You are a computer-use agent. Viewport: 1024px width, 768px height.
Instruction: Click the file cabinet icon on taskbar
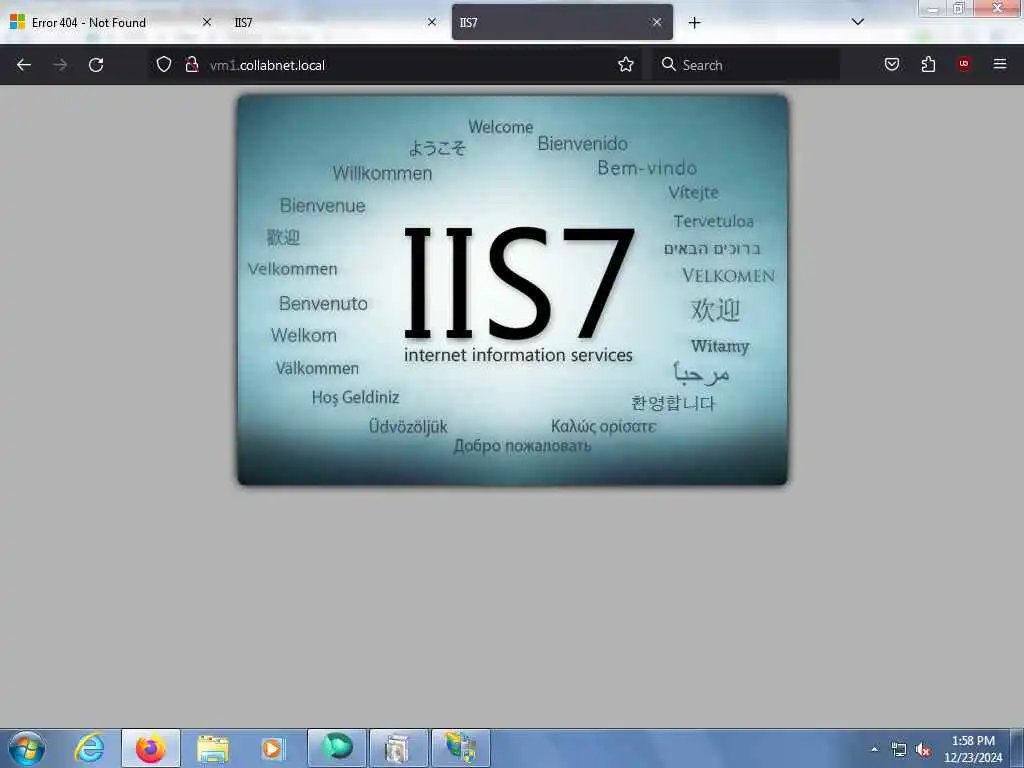click(x=398, y=748)
